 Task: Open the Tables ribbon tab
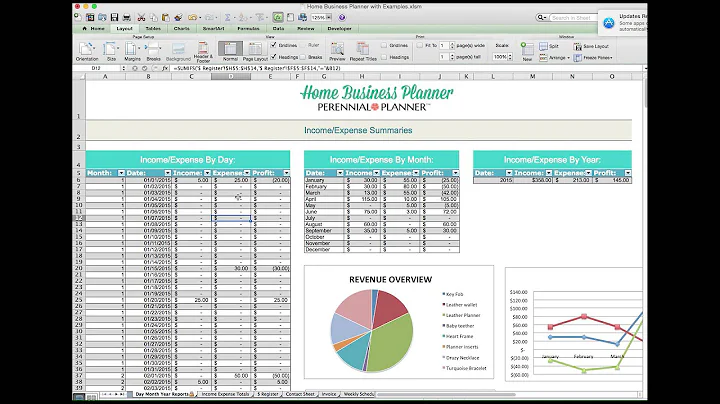point(153,28)
